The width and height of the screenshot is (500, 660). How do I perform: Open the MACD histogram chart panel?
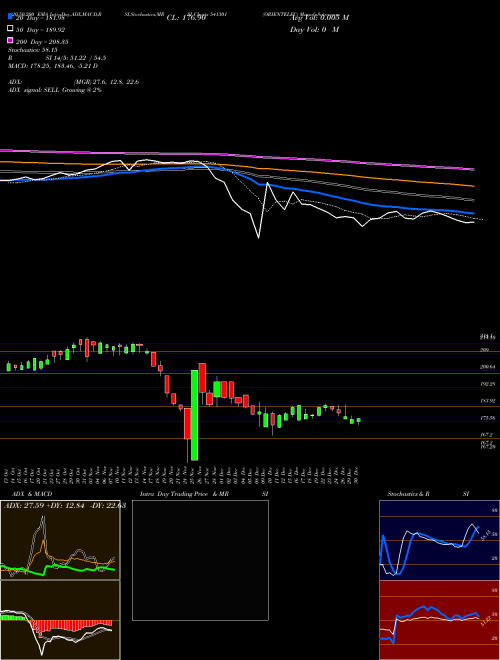click(x=60, y=620)
